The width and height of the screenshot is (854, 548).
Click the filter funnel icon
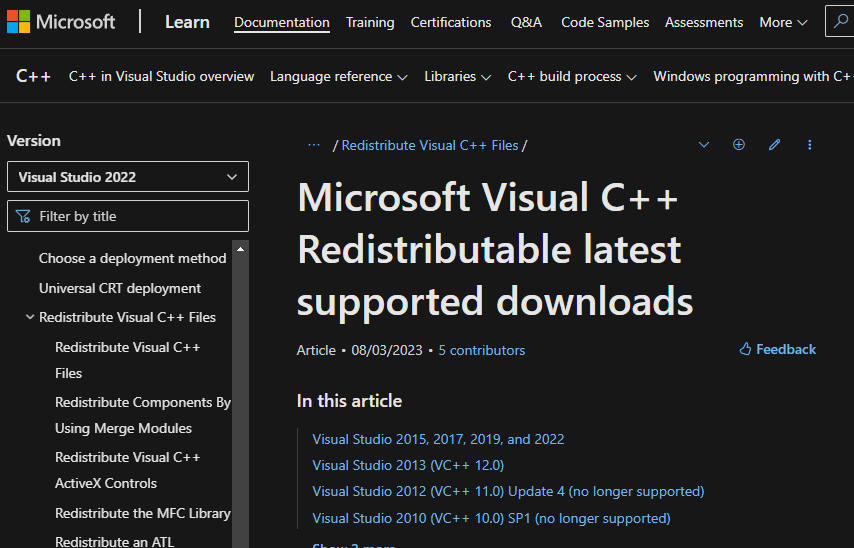[24, 216]
